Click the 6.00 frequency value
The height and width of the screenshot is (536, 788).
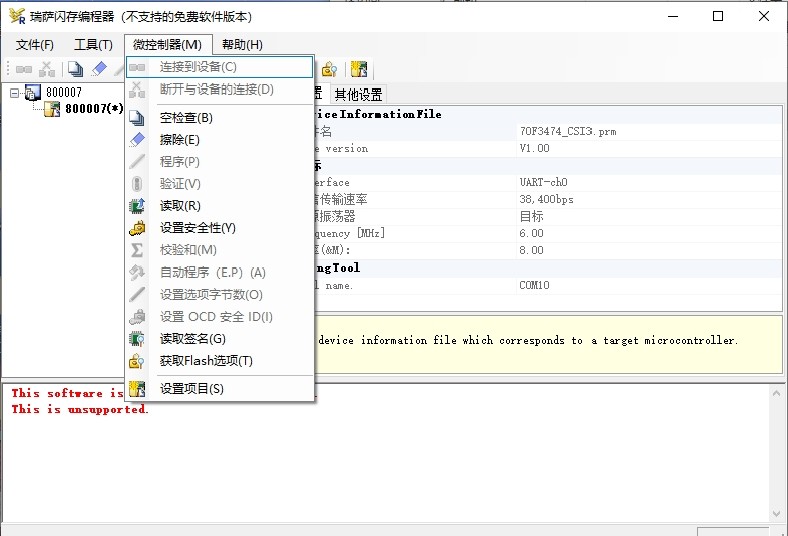point(531,234)
